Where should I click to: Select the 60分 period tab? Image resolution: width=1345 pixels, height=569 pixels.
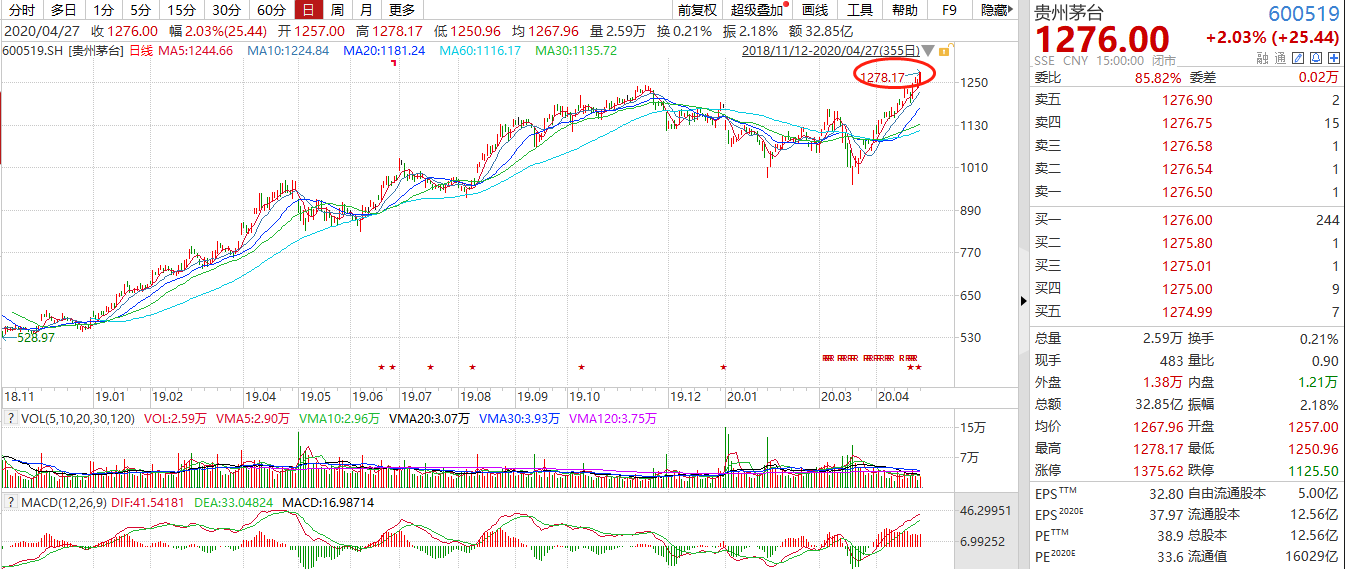pos(271,10)
